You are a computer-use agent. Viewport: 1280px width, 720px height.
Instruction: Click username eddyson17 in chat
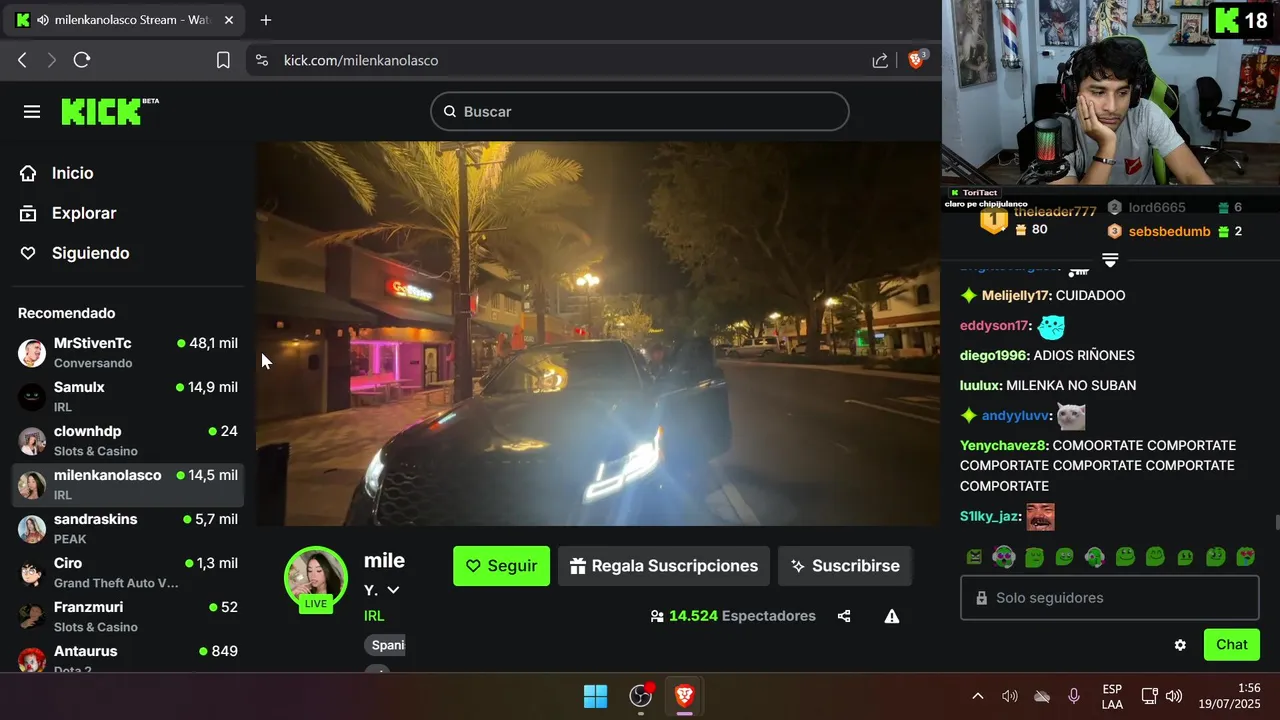click(x=994, y=326)
